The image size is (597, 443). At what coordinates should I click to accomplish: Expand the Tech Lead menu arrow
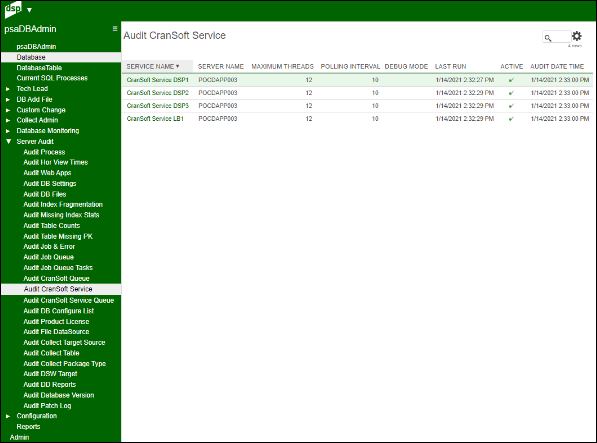tap(8, 89)
